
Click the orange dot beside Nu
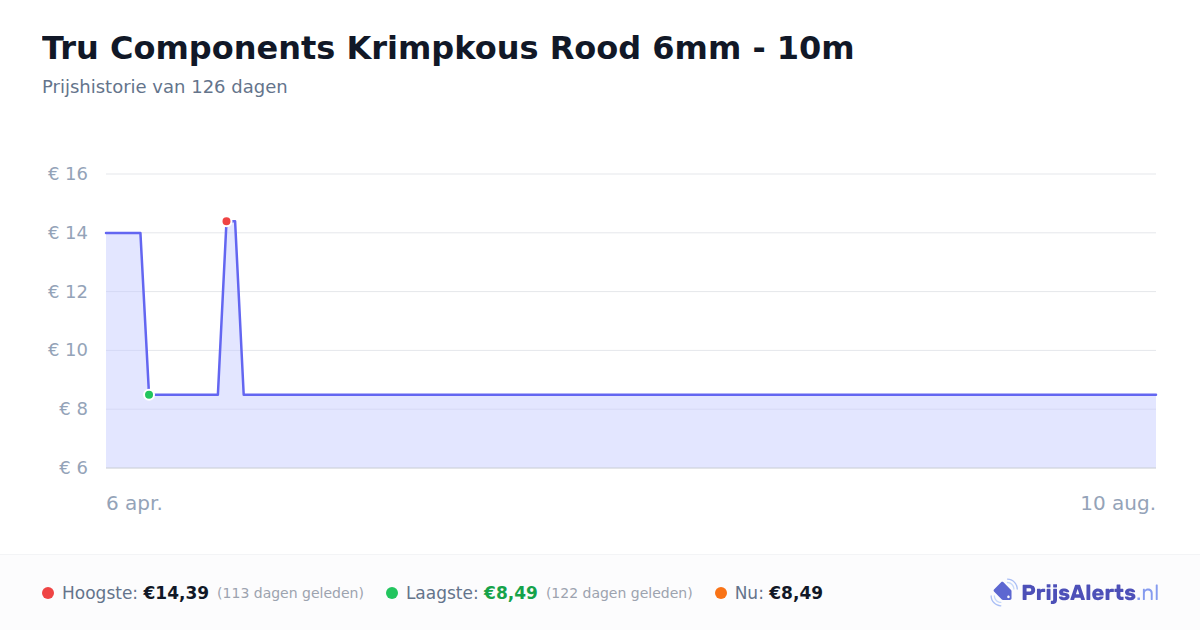point(721,593)
